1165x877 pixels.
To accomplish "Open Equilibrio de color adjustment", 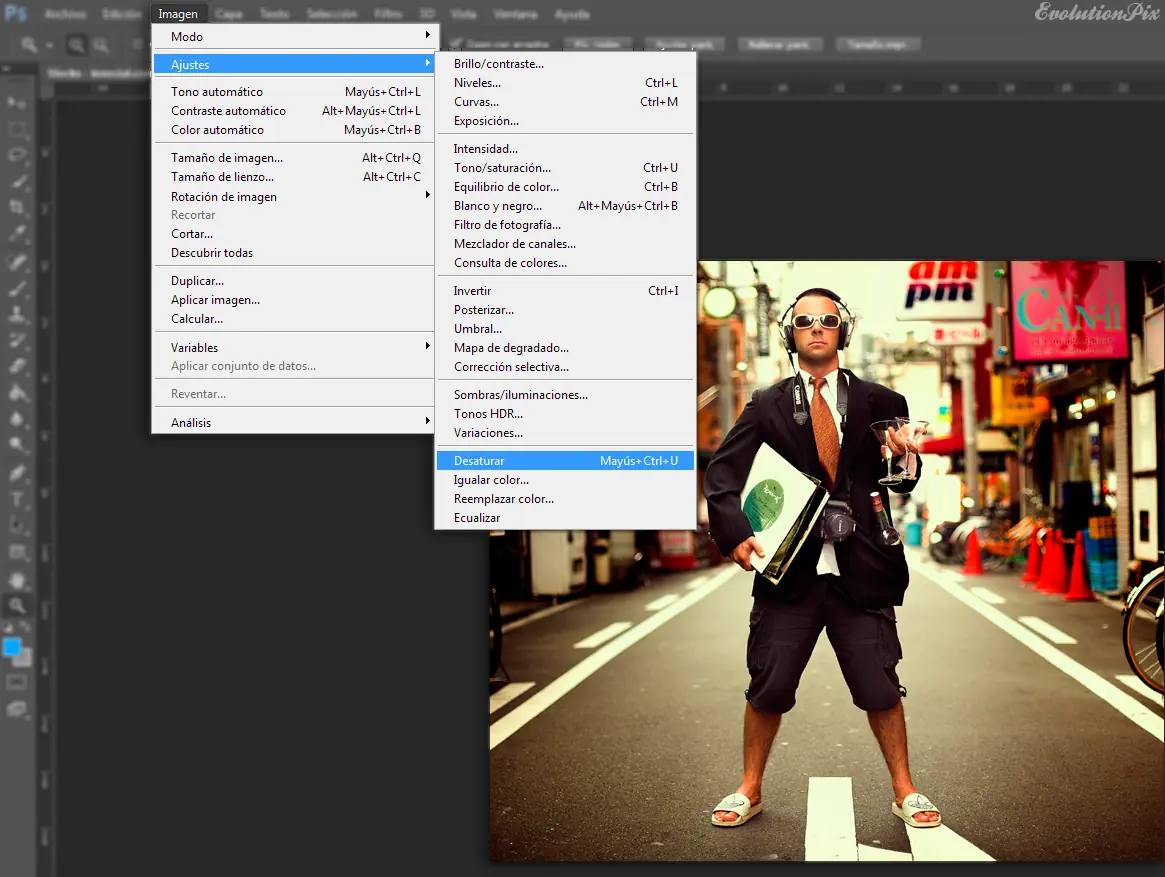I will (x=565, y=187).
